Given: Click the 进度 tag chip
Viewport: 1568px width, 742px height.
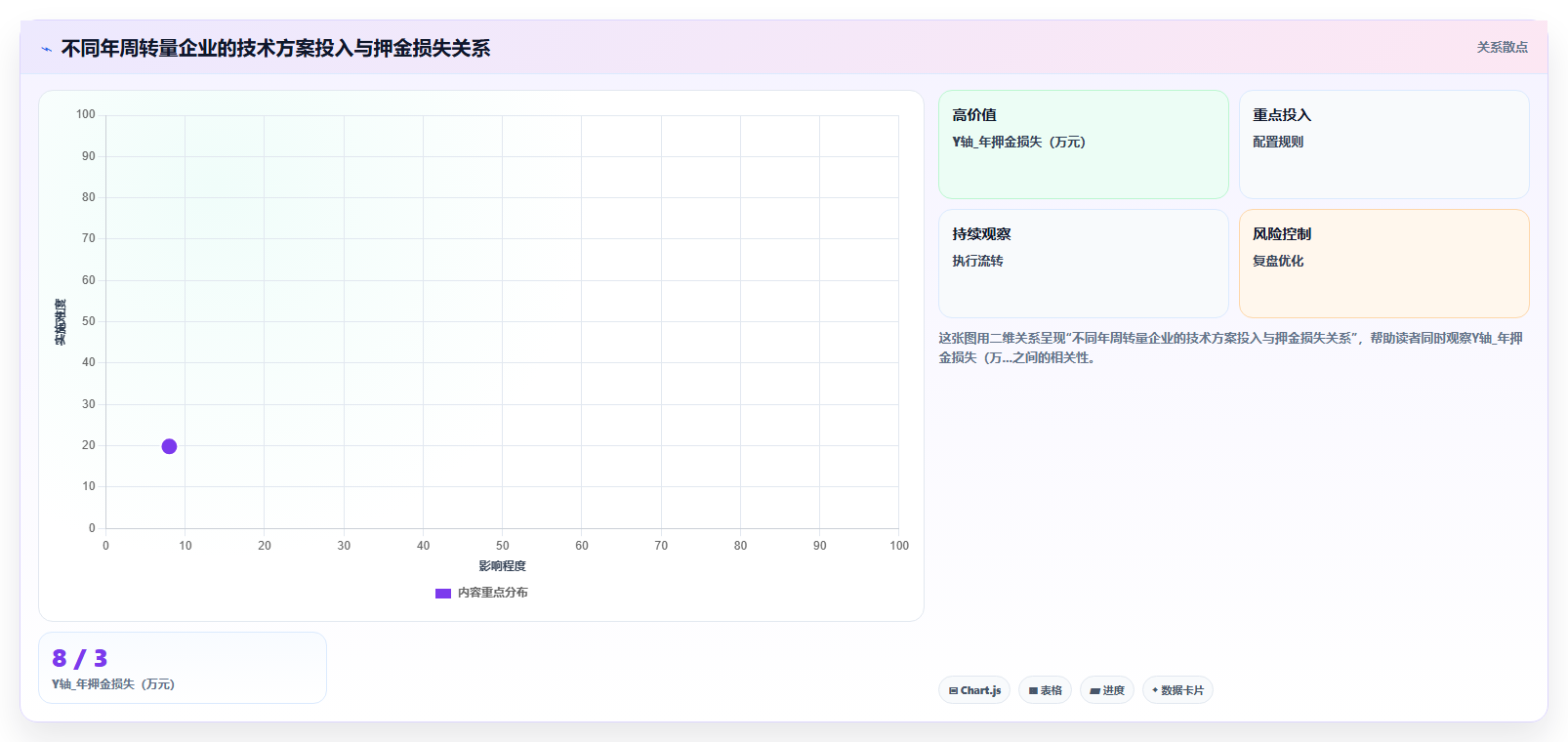Looking at the screenshot, I should click(x=1107, y=690).
